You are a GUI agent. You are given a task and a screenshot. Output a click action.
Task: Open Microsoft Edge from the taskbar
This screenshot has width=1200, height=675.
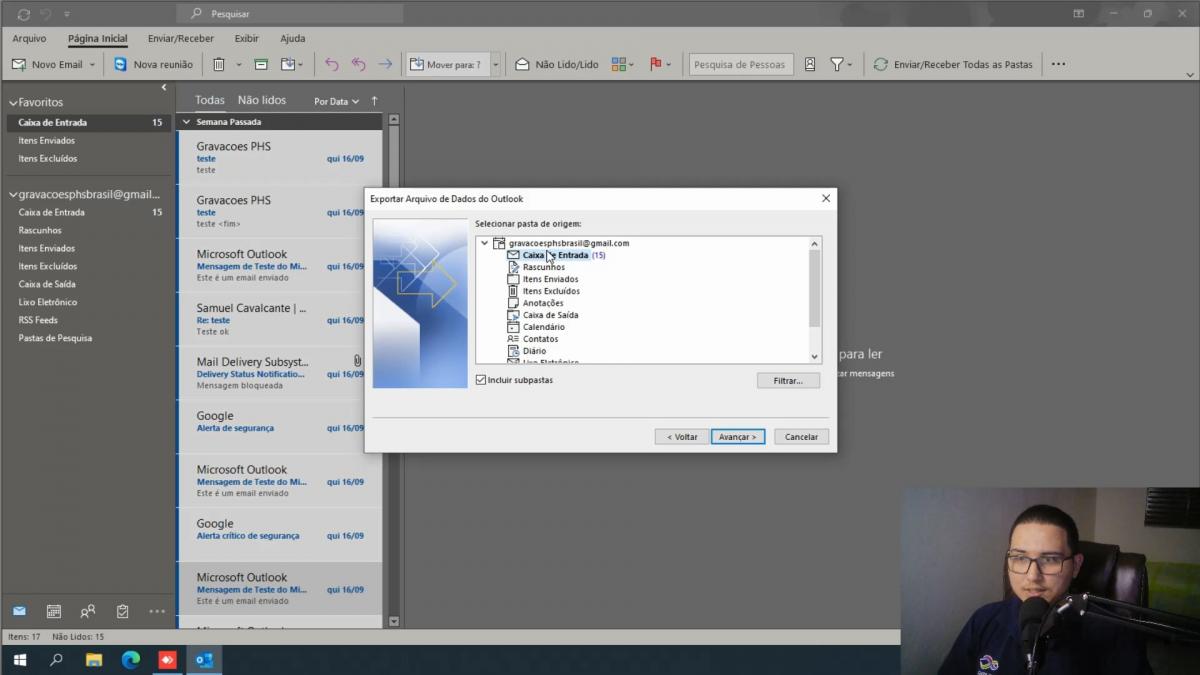click(x=130, y=660)
